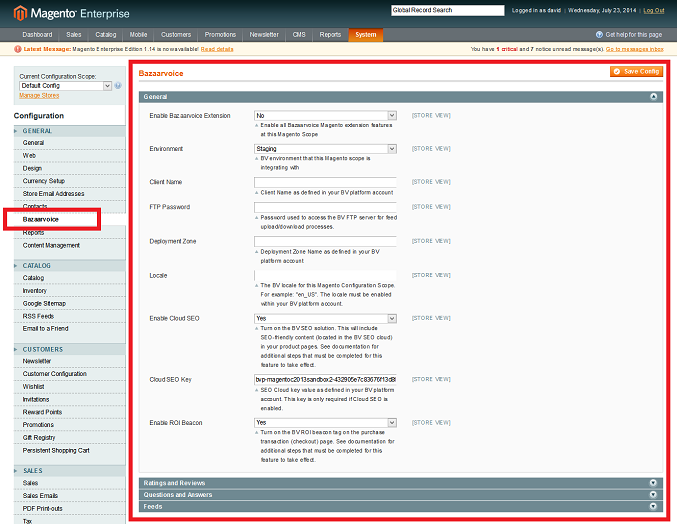Open Email to a Friend in the sidebar
The height and width of the screenshot is (524, 677).
(x=45, y=328)
